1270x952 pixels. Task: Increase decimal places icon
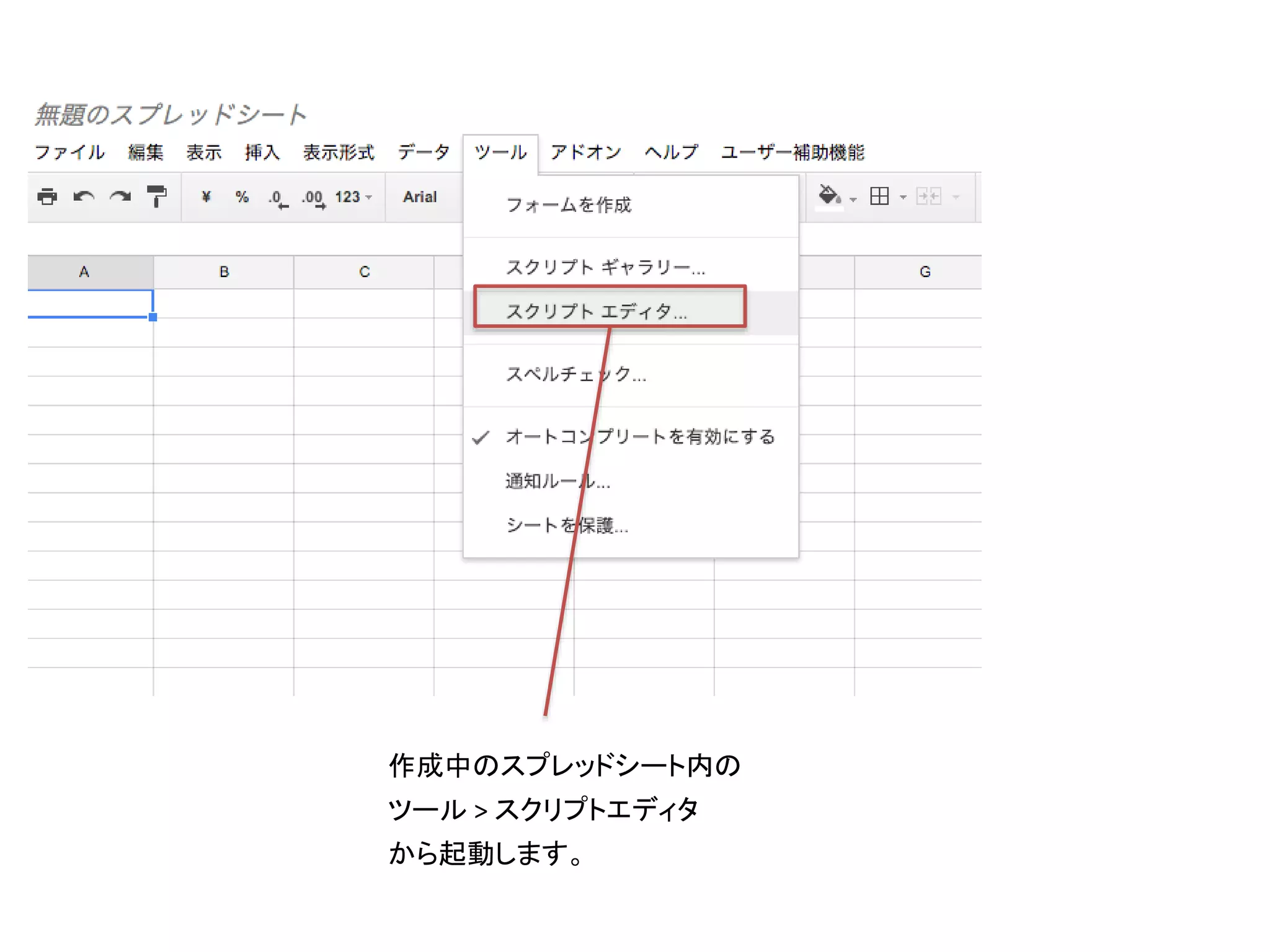click(x=314, y=199)
